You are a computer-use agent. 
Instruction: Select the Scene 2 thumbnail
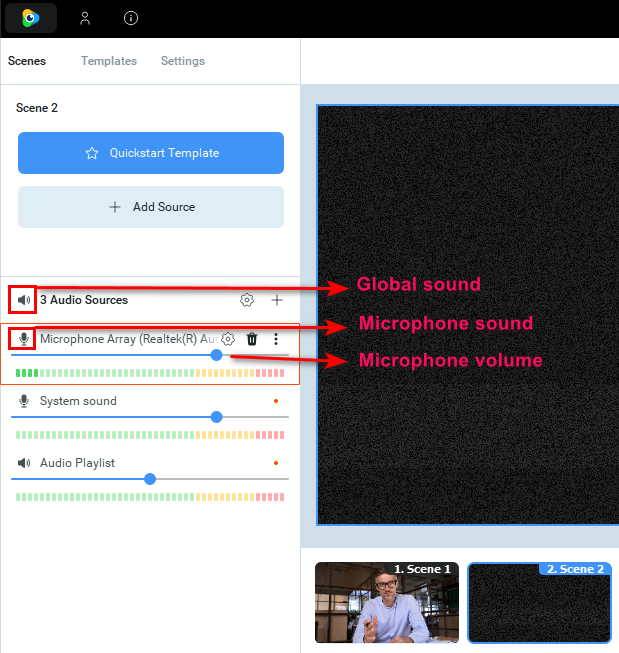(539, 603)
